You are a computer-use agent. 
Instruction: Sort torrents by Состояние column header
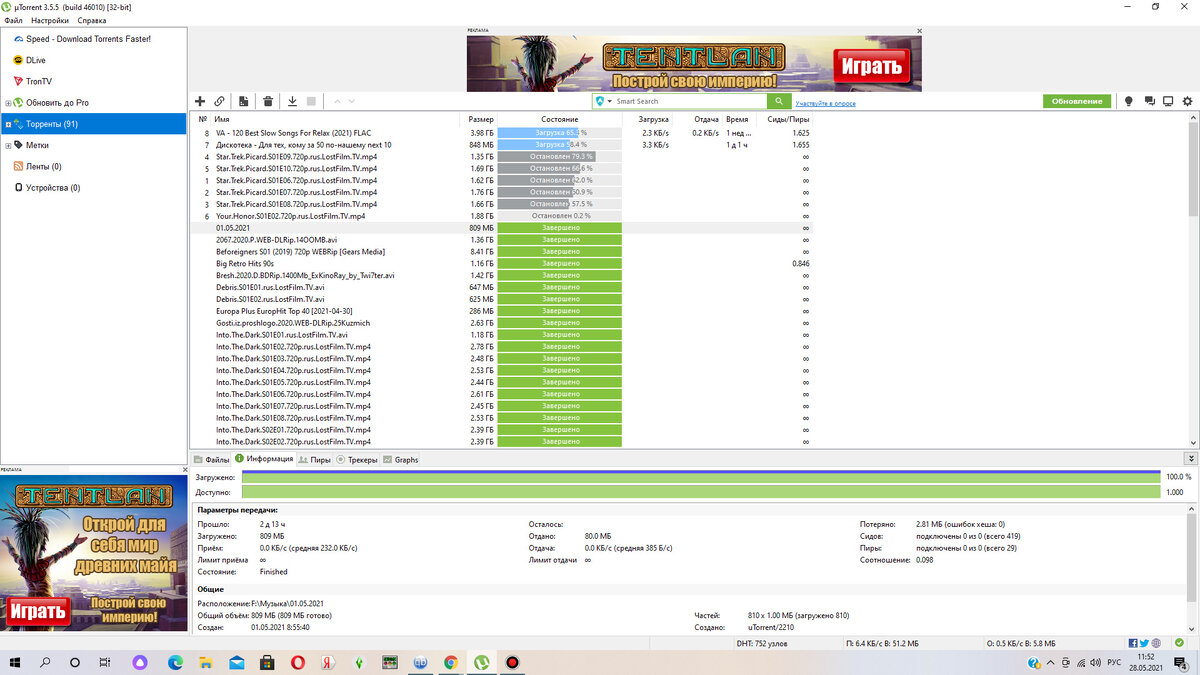560,119
